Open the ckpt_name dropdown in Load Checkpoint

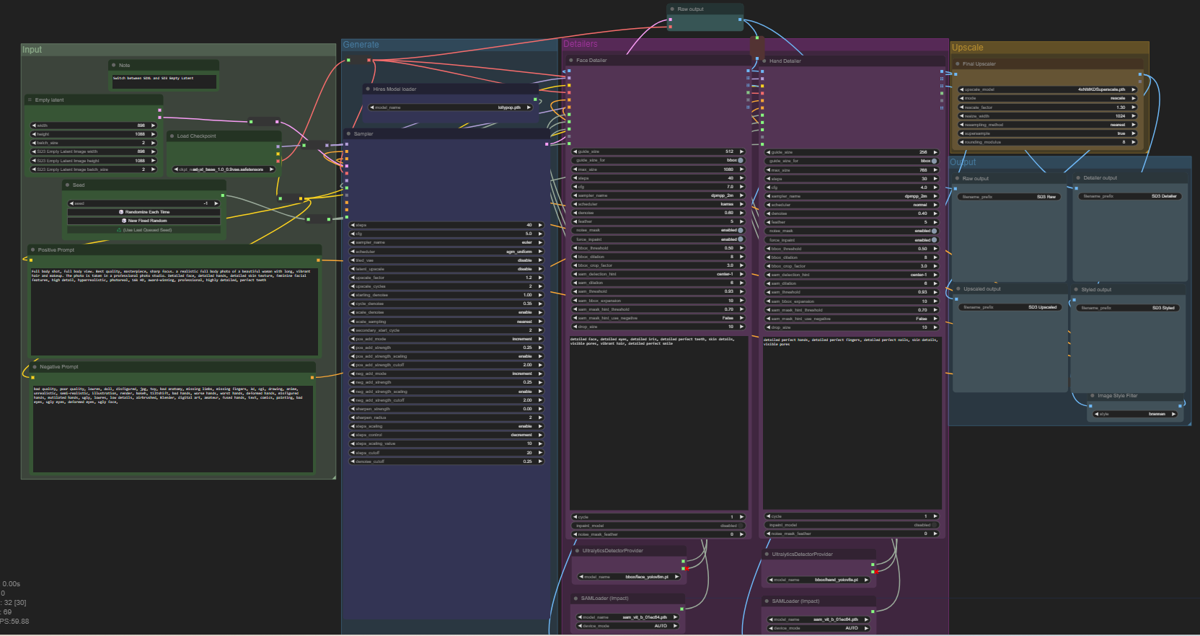(x=223, y=169)
